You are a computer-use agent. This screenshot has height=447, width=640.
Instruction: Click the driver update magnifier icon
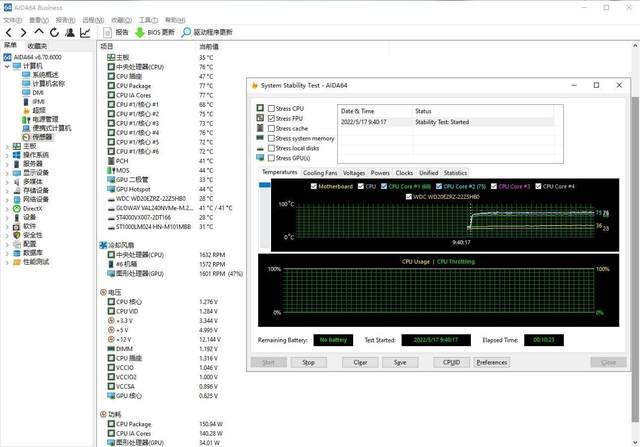pyautogui.click(x=186, y=32)
